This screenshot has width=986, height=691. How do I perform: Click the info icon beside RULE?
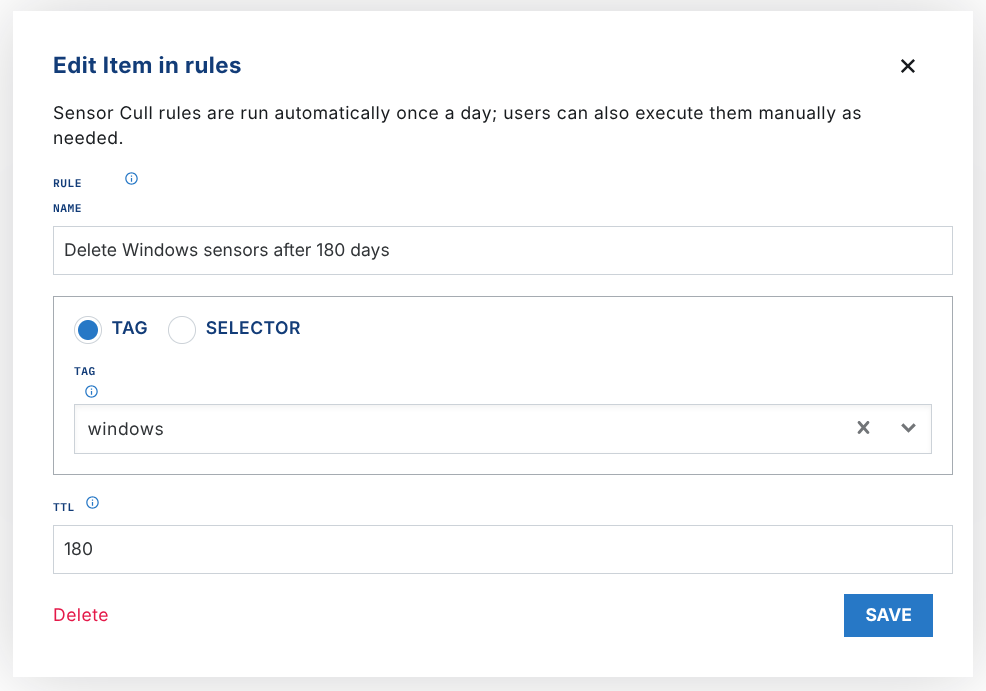pyautogui.click(x=131, y=179)
